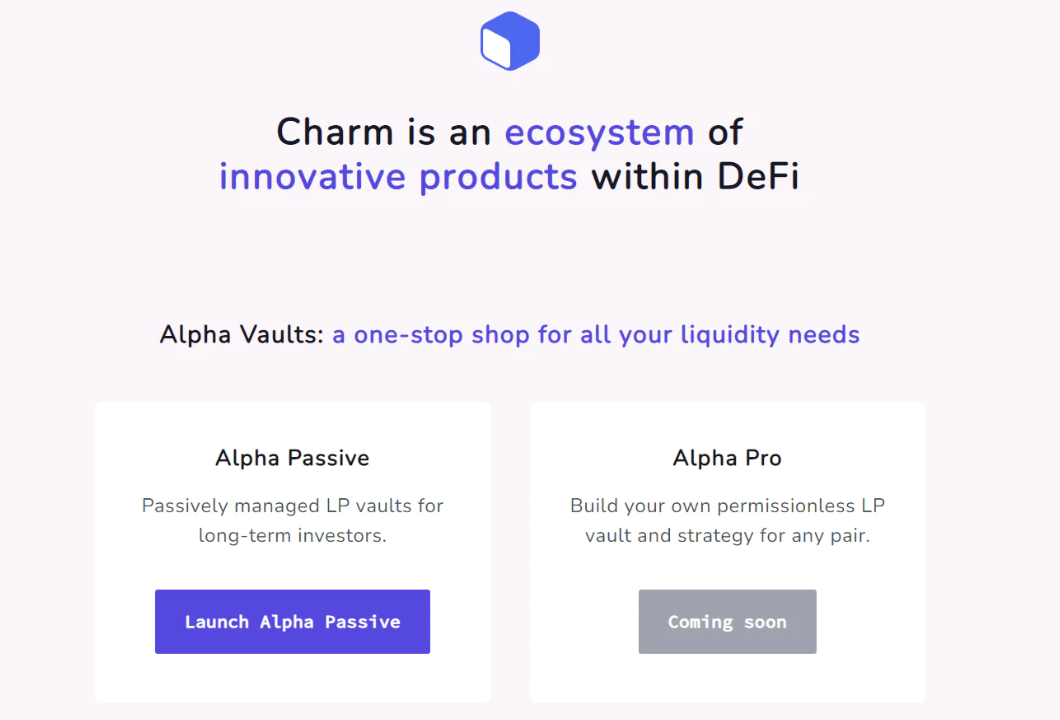Click "Build your own permissionless LP" text line
This screenshot has height=720, width=1060.
coord(727,505)
